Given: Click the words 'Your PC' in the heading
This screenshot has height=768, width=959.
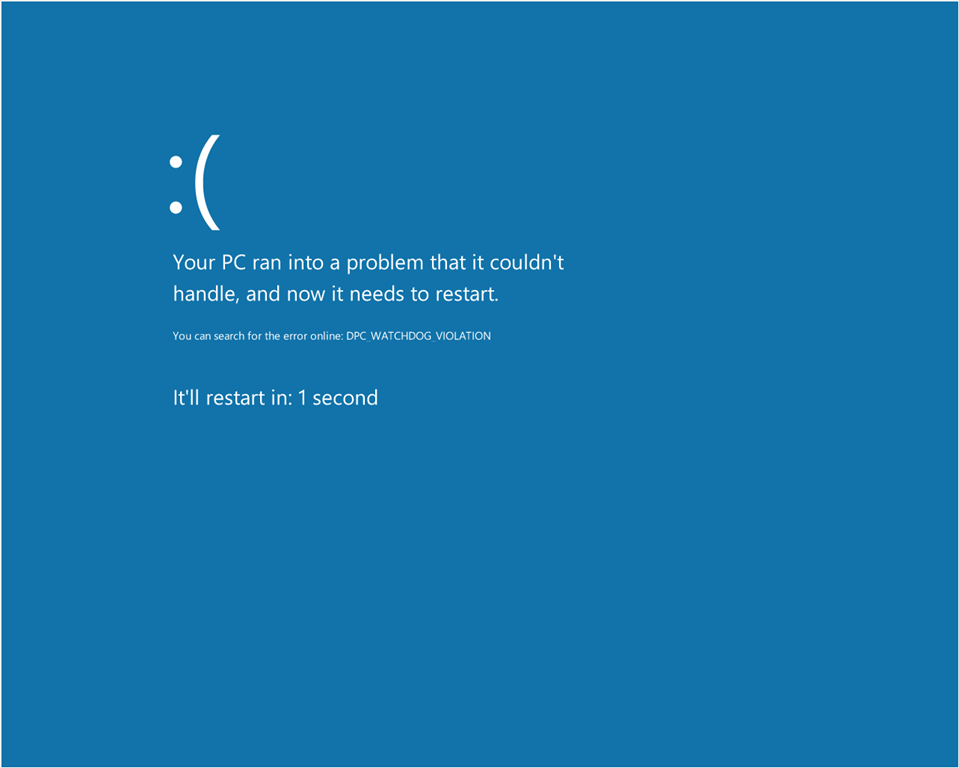Looking at the screenshot, I should click(x=209, y=262).
